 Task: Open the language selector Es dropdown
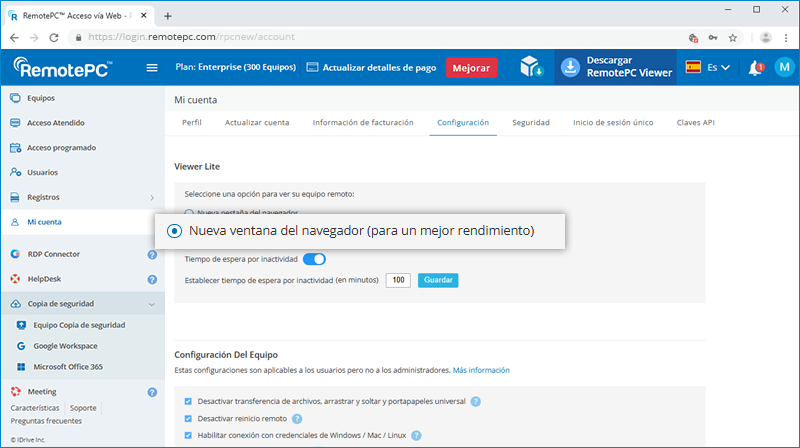tap(708, 68)
